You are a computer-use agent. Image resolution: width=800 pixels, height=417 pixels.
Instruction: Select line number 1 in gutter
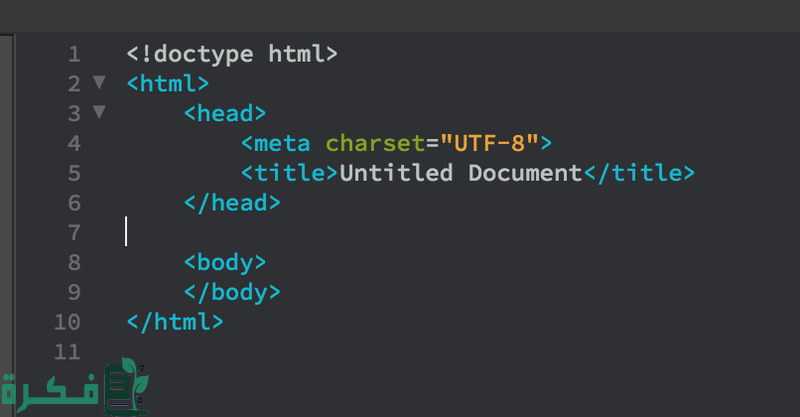click(73, 53)
